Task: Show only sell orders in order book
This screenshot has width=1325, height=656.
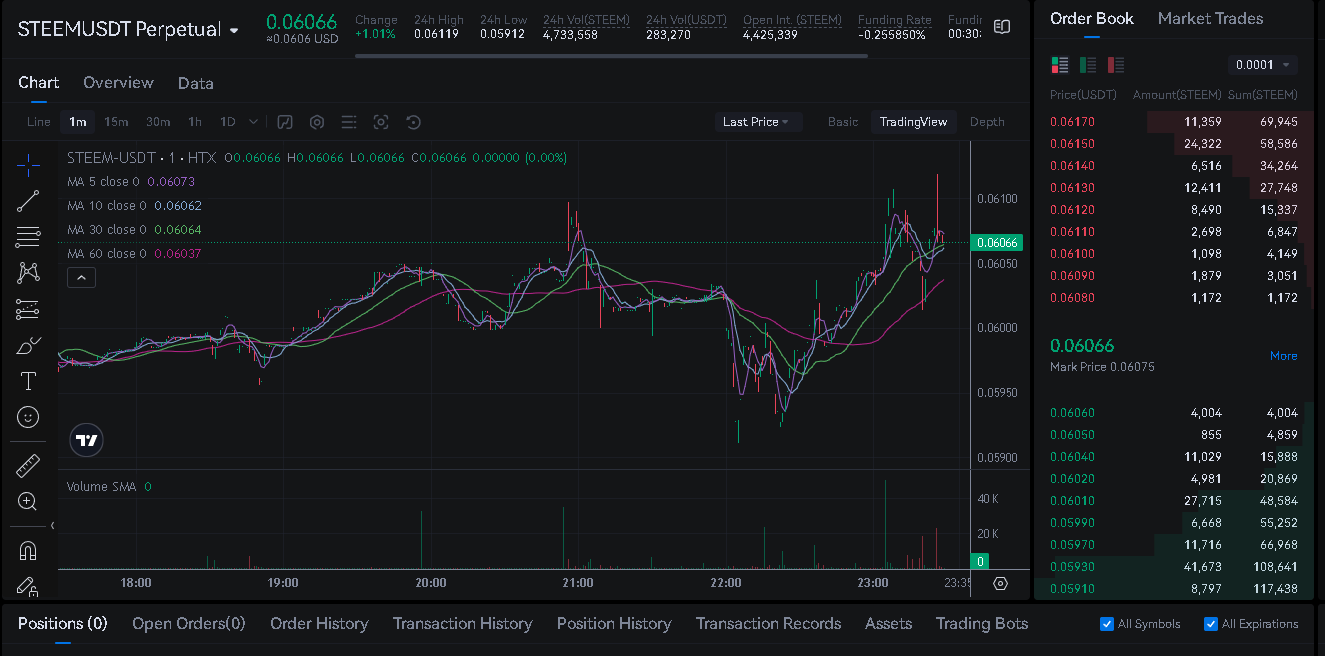Action: (x=1116, y=65)
